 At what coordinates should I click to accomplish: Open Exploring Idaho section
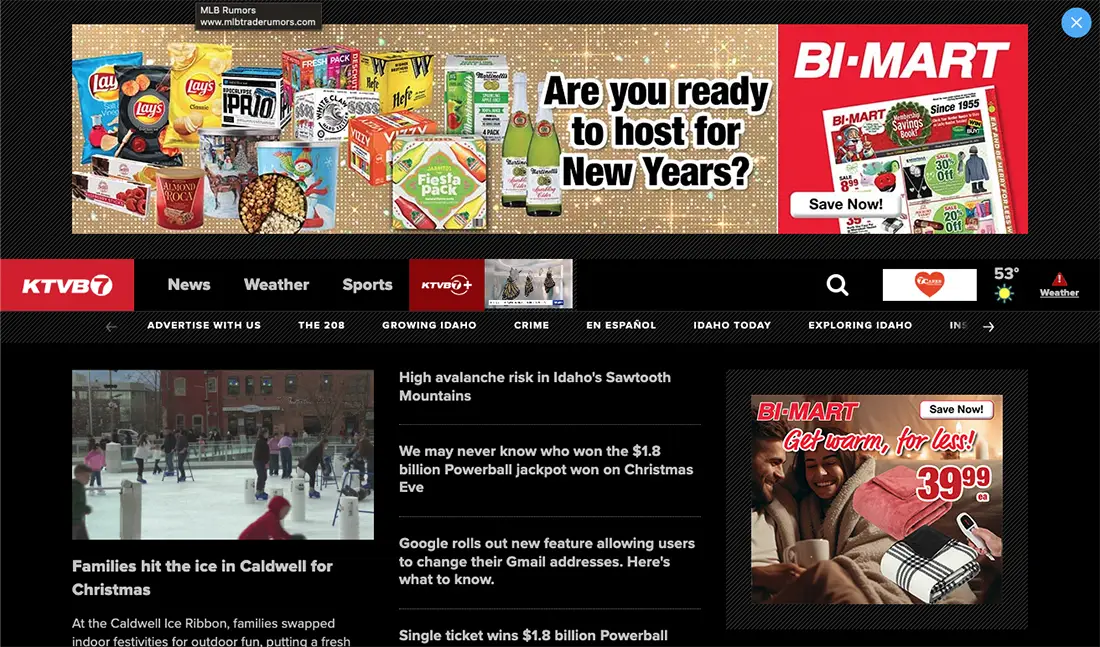coord(860,326)
